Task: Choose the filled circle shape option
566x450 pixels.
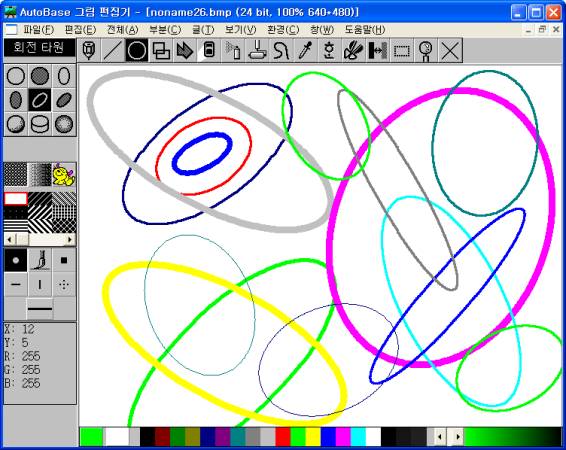Action: coord(40,76)
